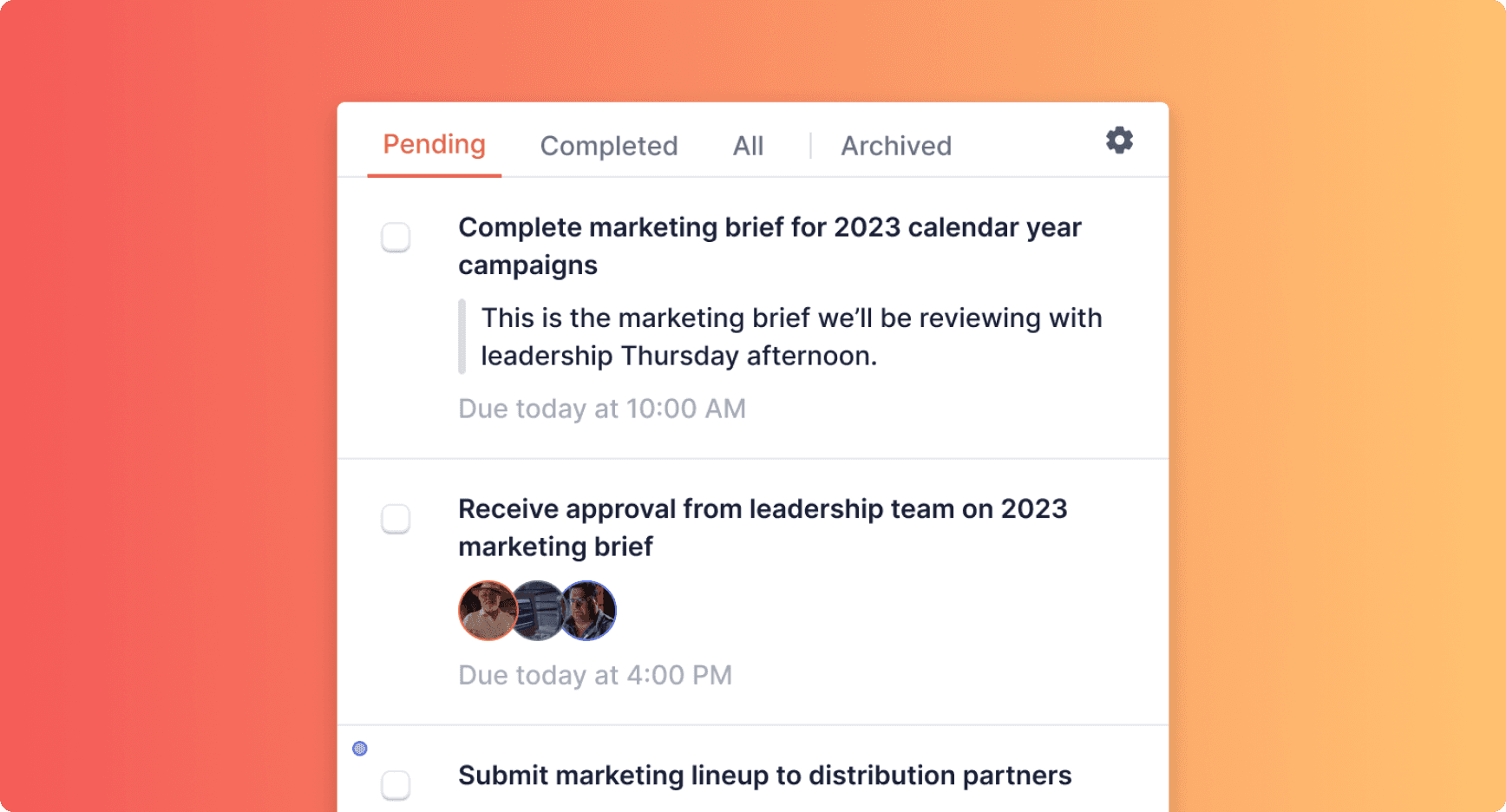Image resolution: width=1506 pixels, height=812 pixels.
Task: Click the divider between All and Archived
Action: pos(810,146)
